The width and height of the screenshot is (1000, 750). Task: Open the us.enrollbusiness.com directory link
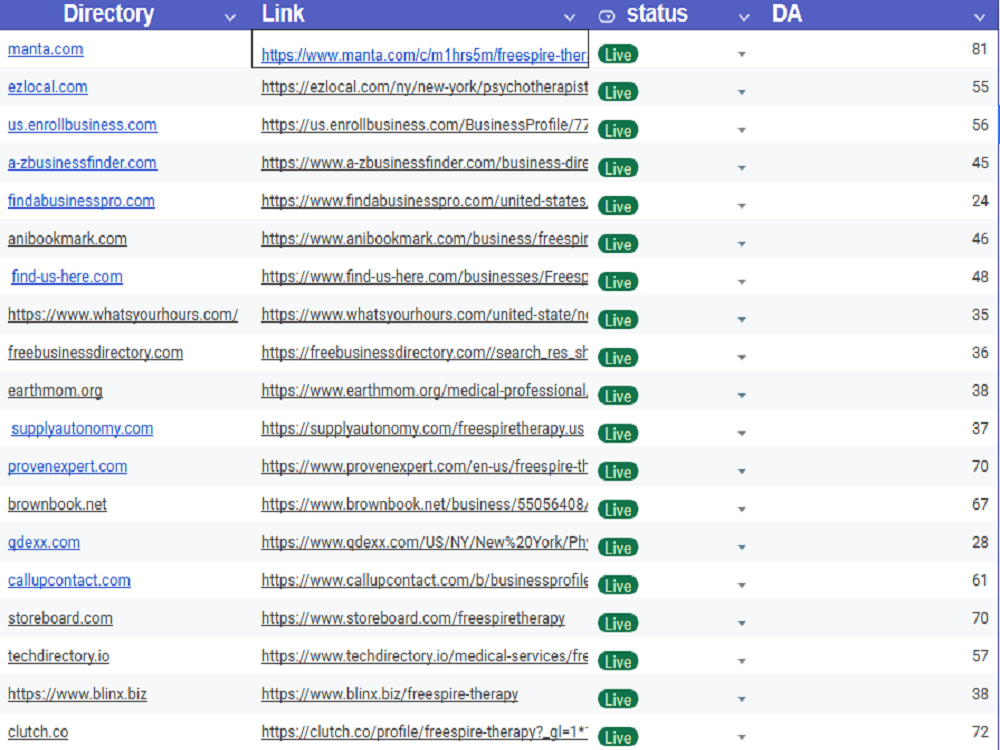[82, 125]
